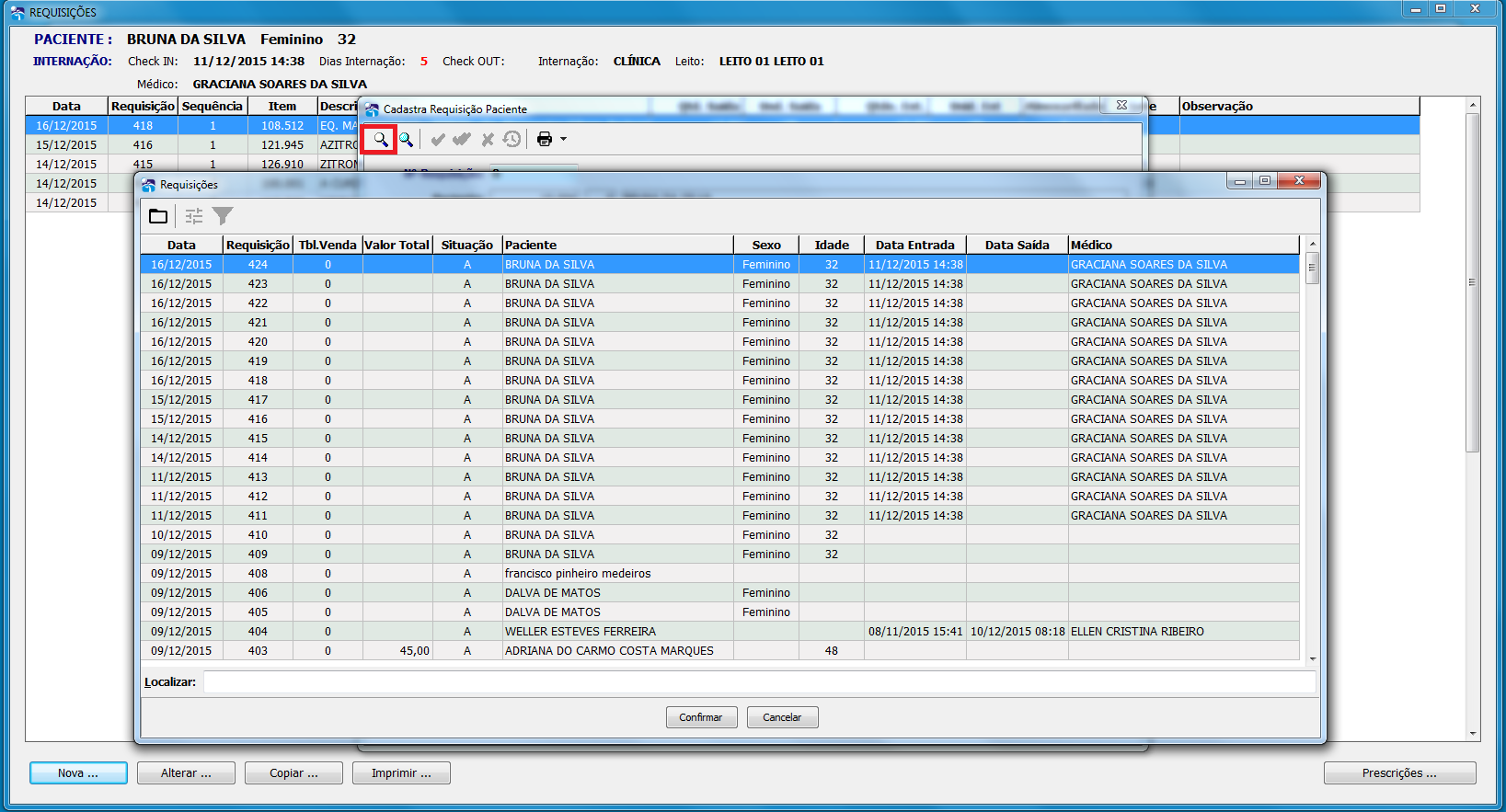Click the Tbl.Venda column header
This screenshot has height=812, width=1506.
pos(328,246)
